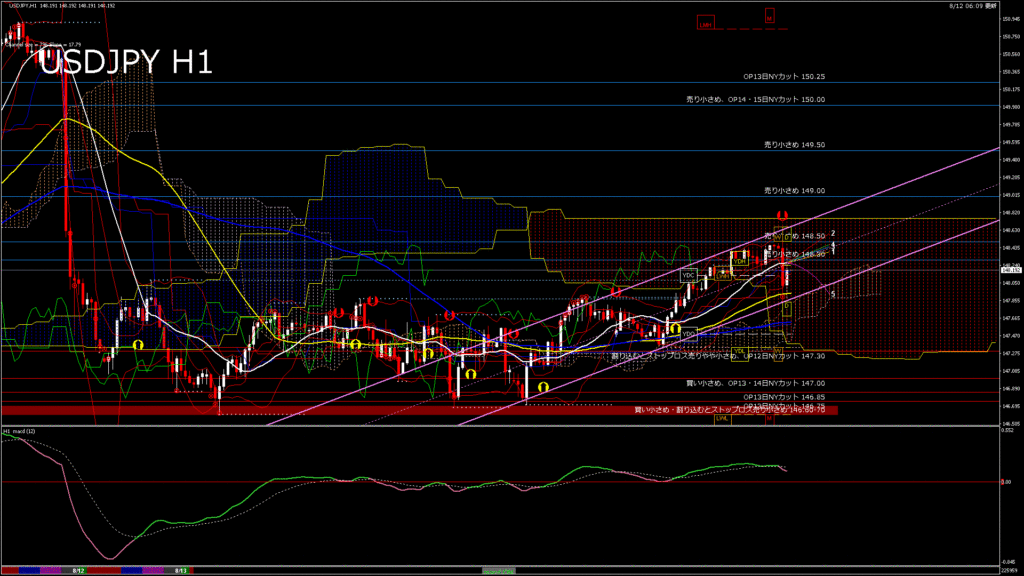Click the 売り小さめ 149.00 level label
The image size is (1024, 576).
tap(794, 190)
